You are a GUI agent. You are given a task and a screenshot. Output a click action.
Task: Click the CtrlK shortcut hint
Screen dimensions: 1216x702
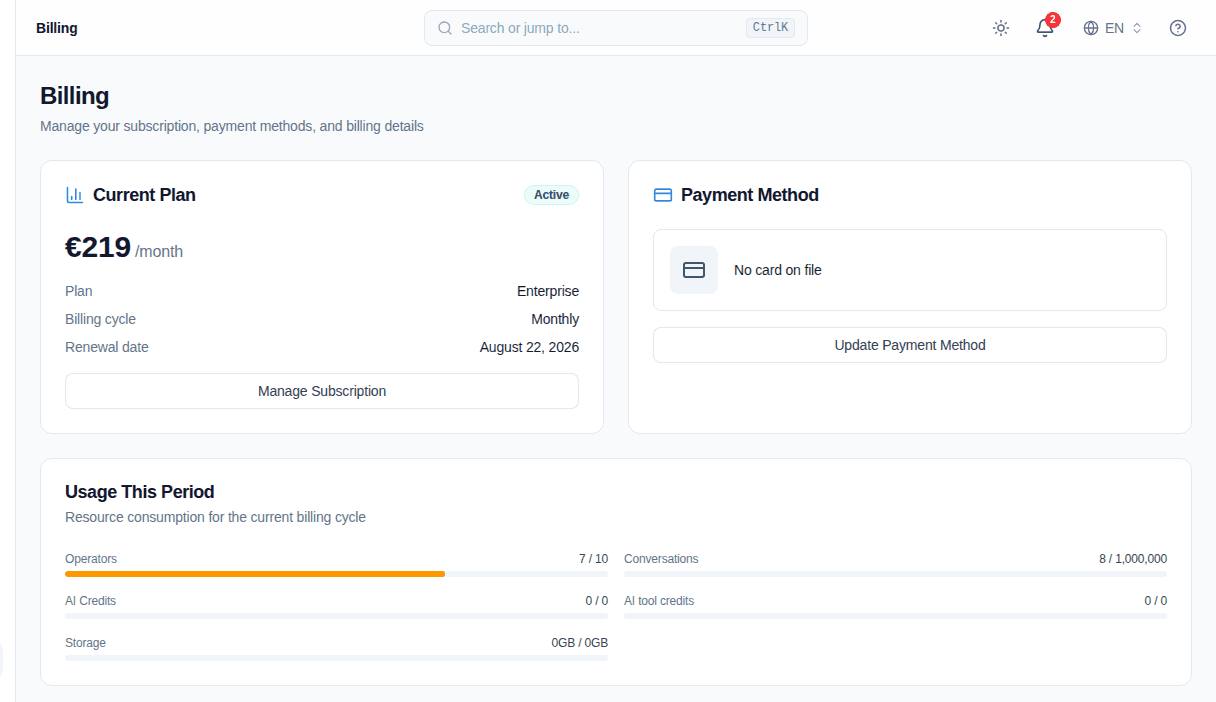770,28
